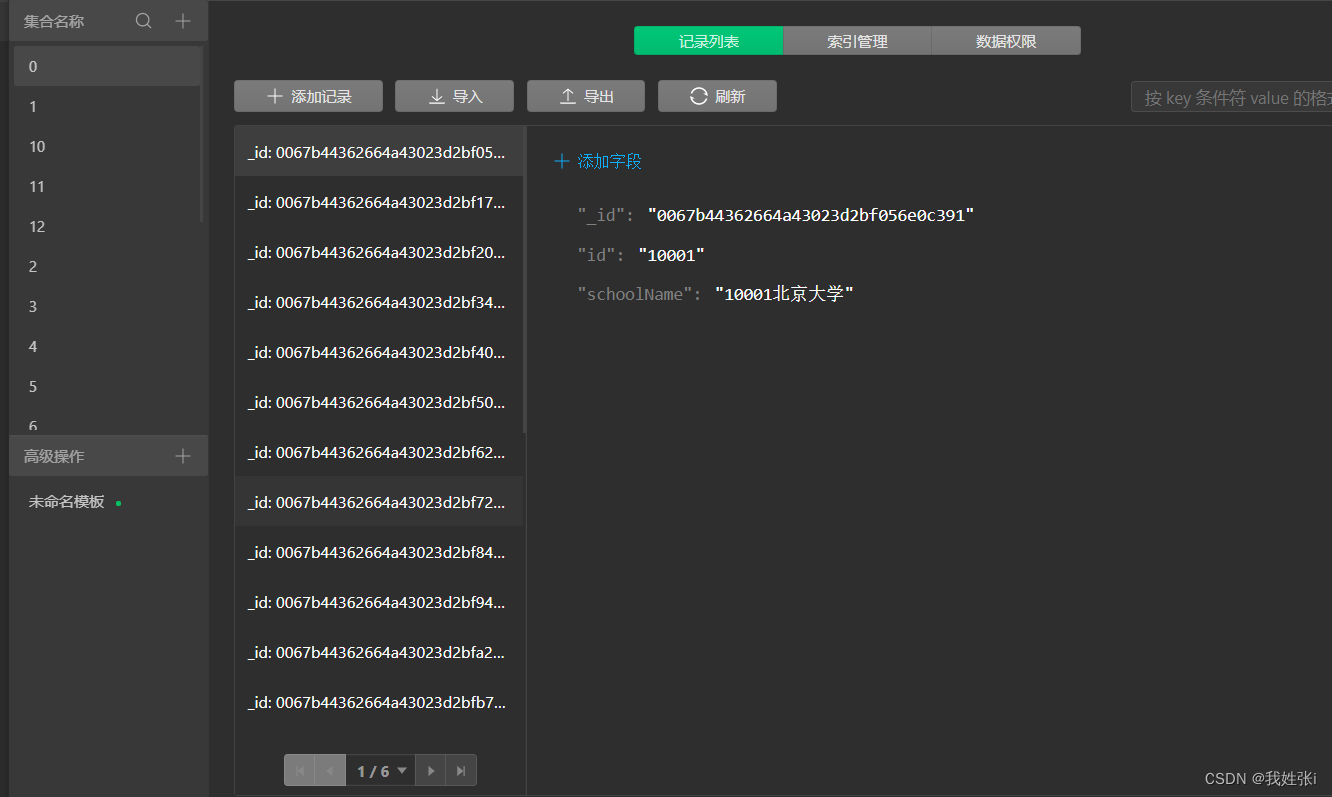Click the id value "10001"

click(671, 255)
